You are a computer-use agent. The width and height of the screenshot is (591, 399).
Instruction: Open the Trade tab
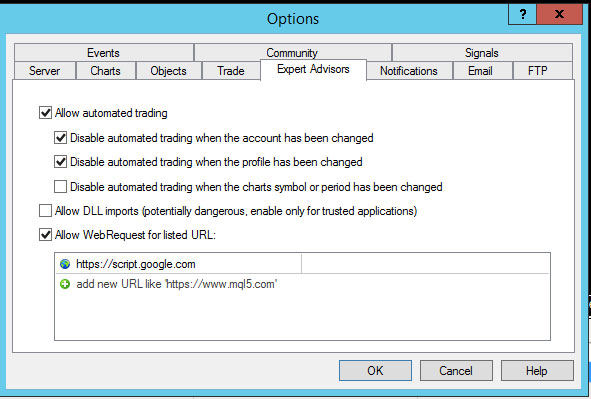point(231,71)
